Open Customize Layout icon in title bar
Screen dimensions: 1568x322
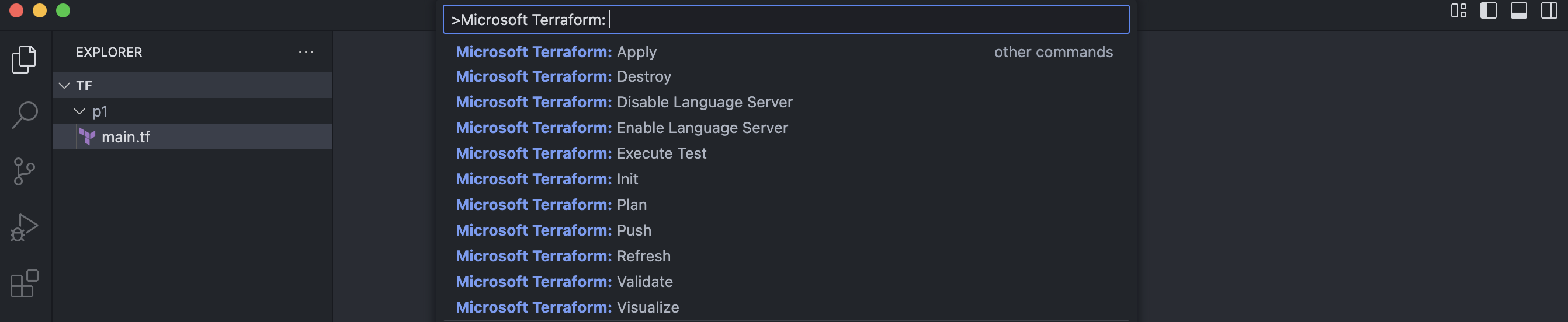1458,11
